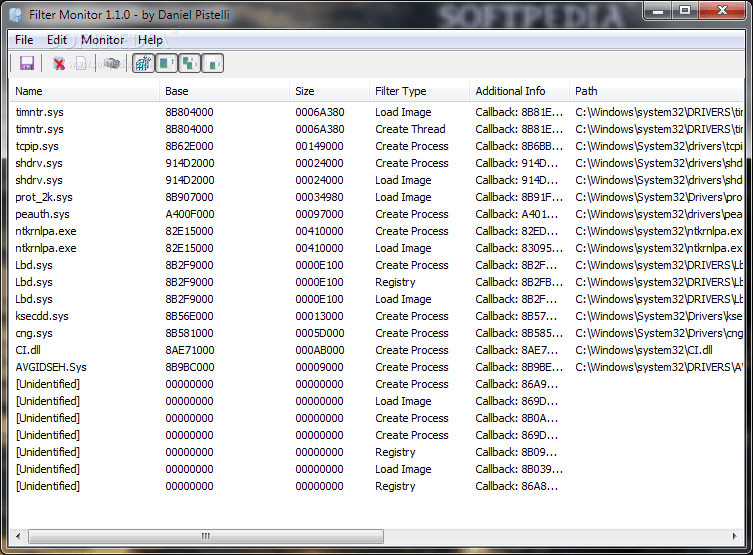
Task: Sort by the Filter Type column header
Action: coord(419,91)
